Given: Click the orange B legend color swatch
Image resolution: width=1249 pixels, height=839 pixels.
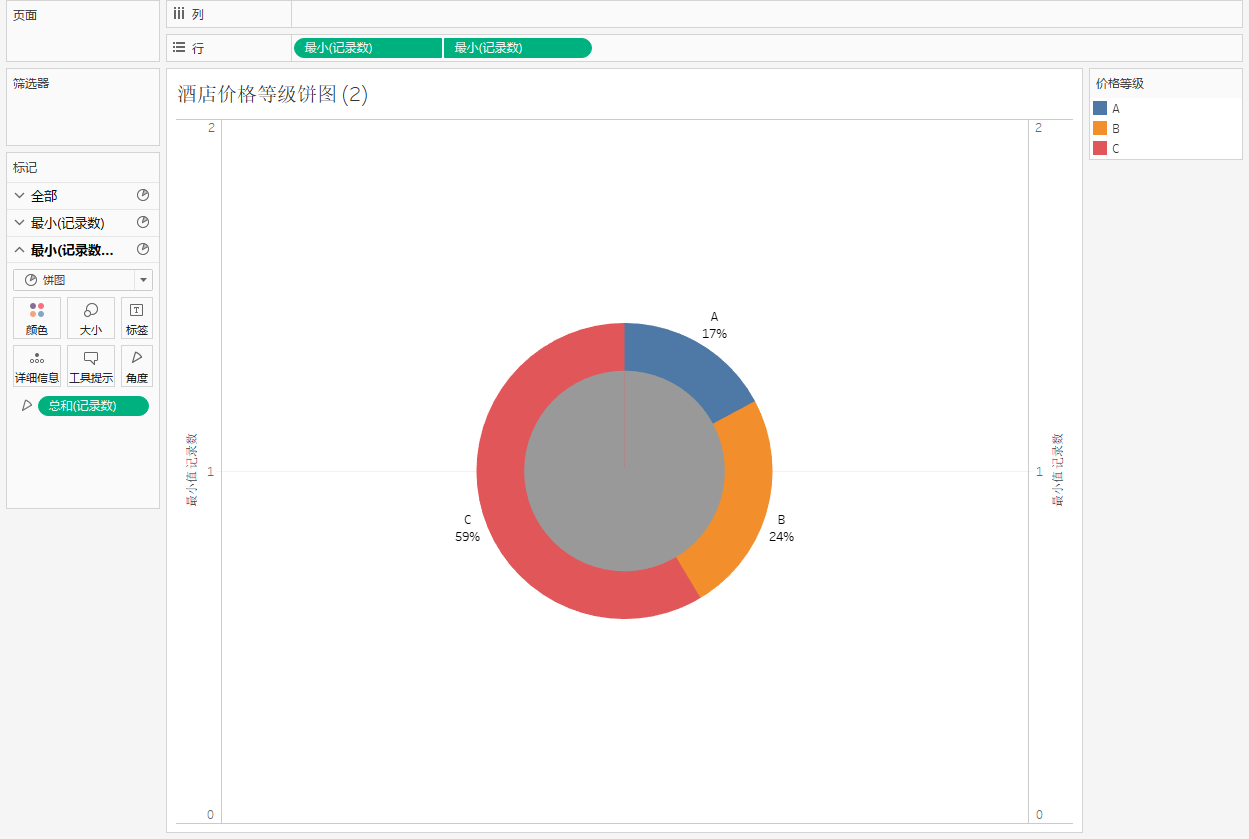Looking at the screenshot, I should click(x=1100, y=128).
